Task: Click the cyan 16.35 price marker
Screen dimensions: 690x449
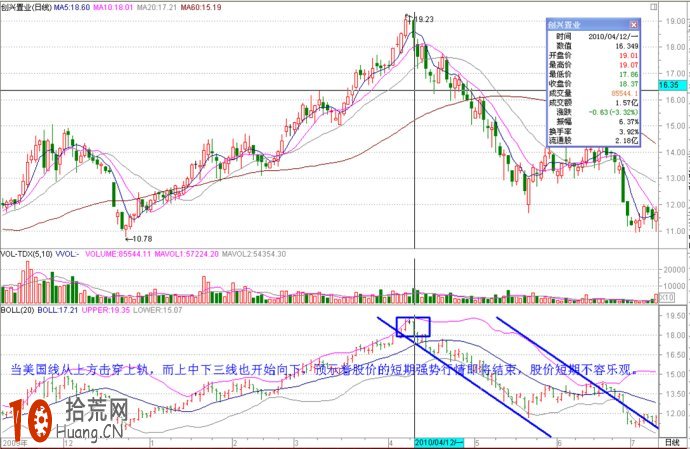Action: 672,85
